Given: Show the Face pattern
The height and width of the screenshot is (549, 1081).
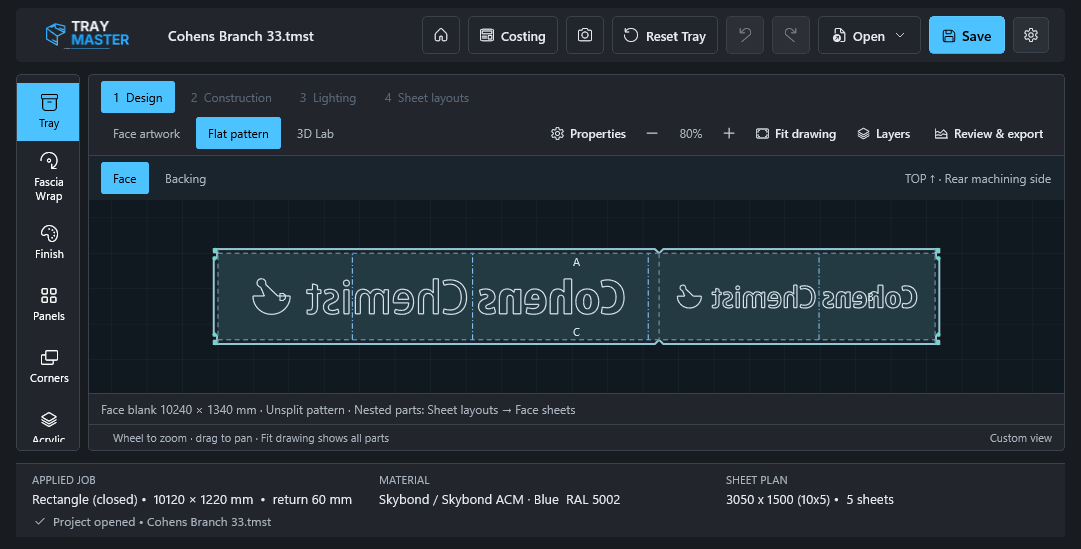Looking at the screenshot, I should [125, 178].
